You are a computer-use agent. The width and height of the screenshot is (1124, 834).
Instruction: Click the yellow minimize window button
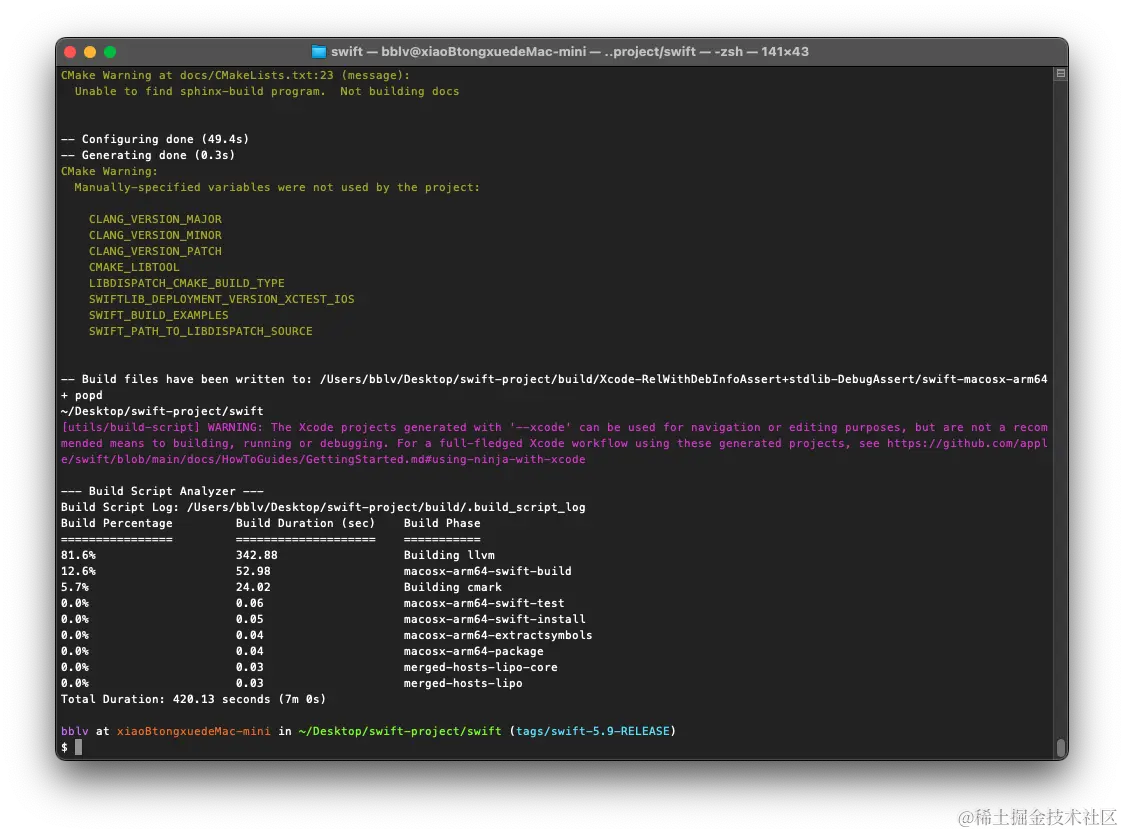[90, 52]
